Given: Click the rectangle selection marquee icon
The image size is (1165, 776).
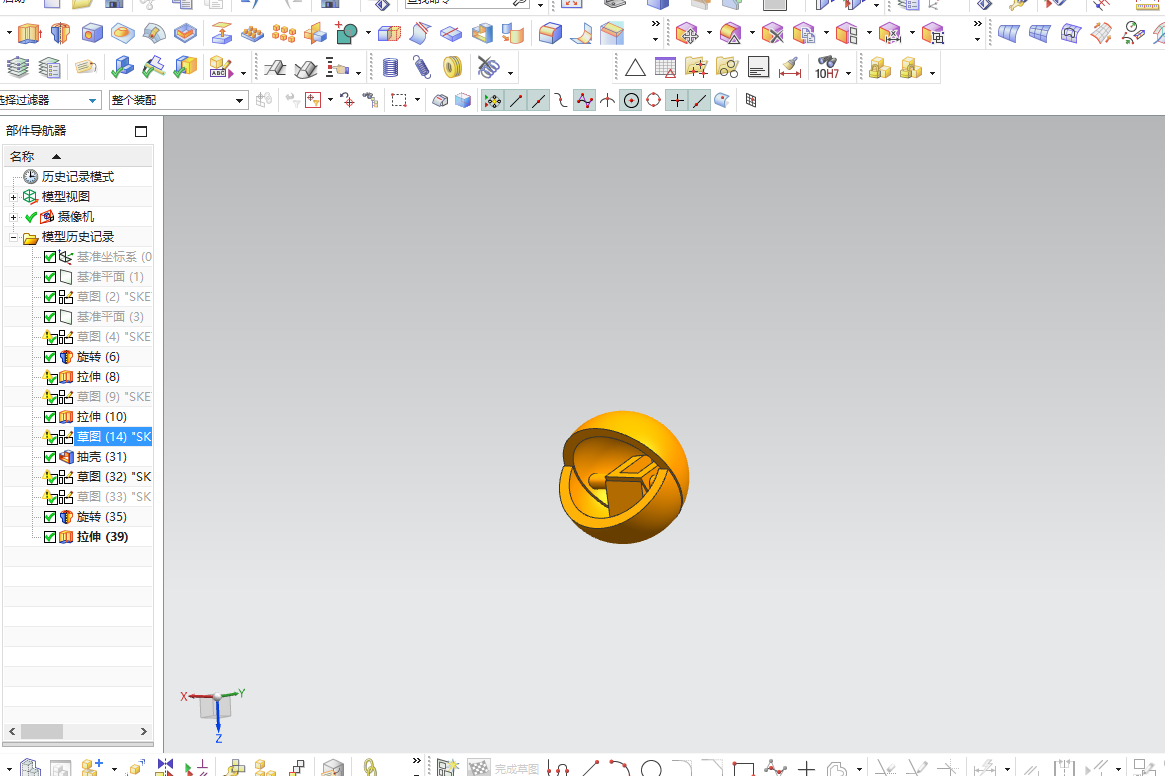Looking at the screenshot, I should (399, 100).
